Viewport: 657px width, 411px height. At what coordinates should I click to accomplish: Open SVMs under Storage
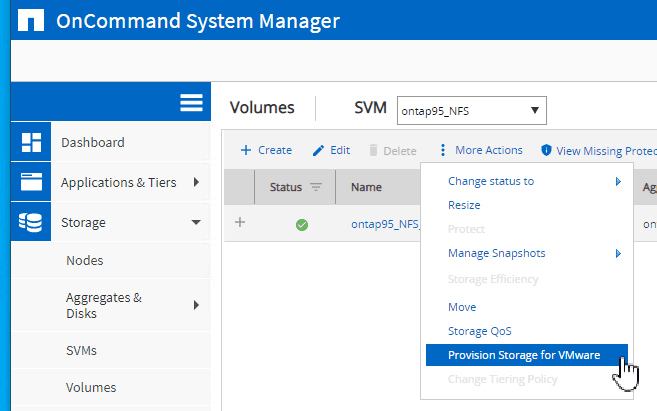click(x=81, y=350)
